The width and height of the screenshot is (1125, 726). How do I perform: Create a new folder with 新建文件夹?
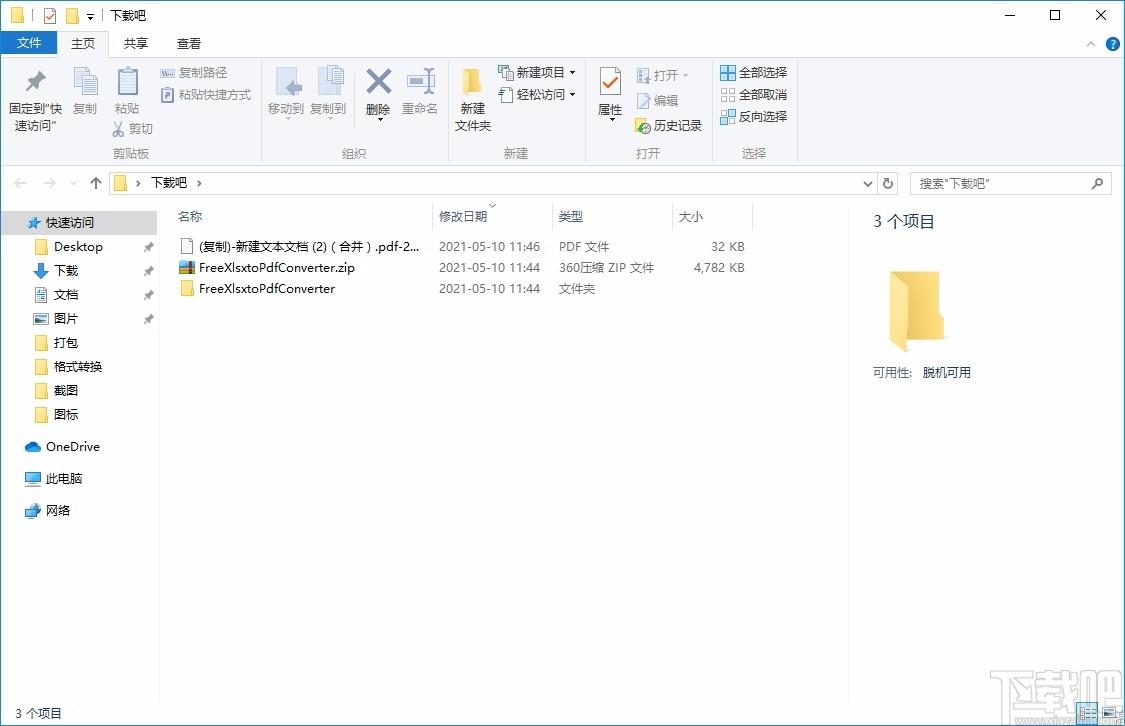tap(472, 100)
